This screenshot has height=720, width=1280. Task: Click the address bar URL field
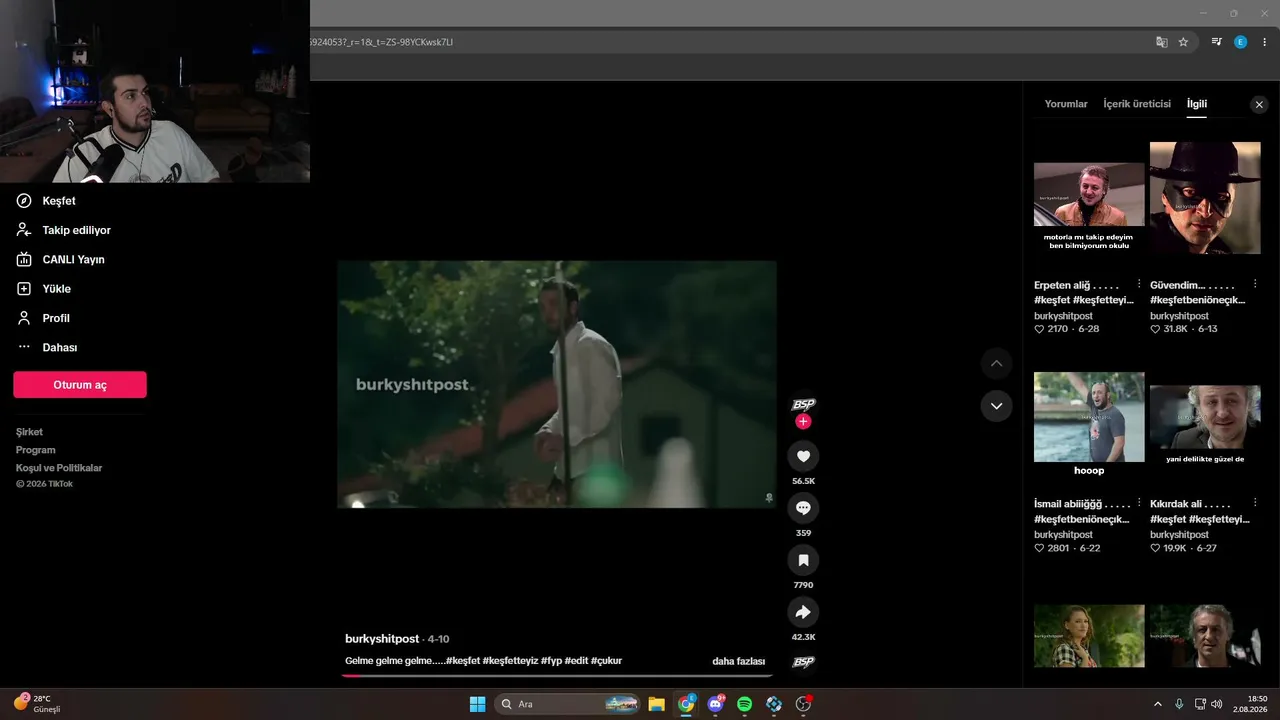(730, 42)
